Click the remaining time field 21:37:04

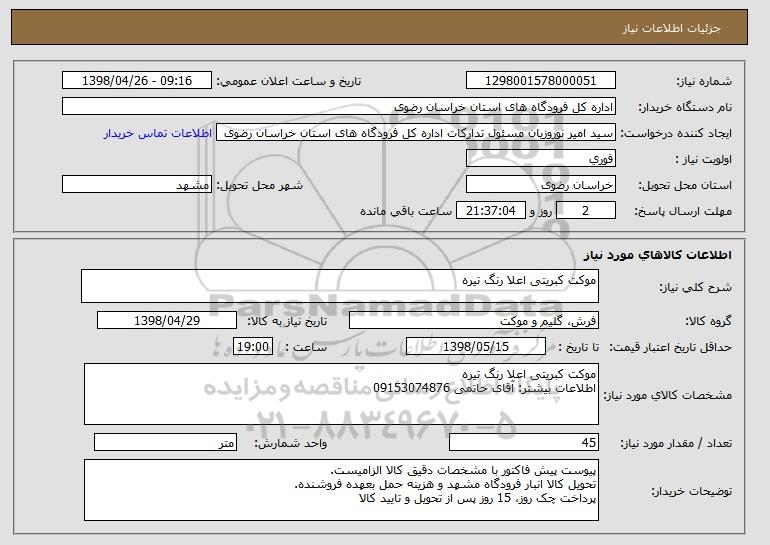491,211
